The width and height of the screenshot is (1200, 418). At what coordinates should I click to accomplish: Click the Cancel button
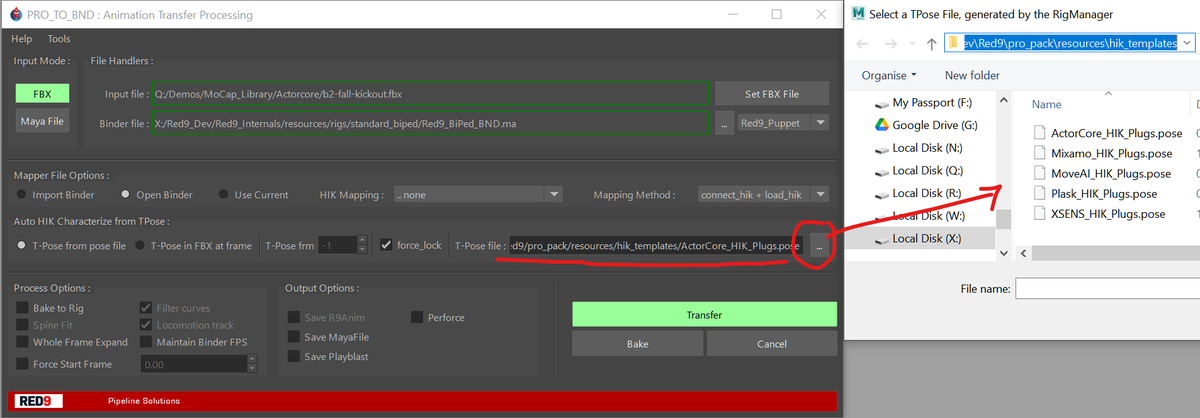771,344
